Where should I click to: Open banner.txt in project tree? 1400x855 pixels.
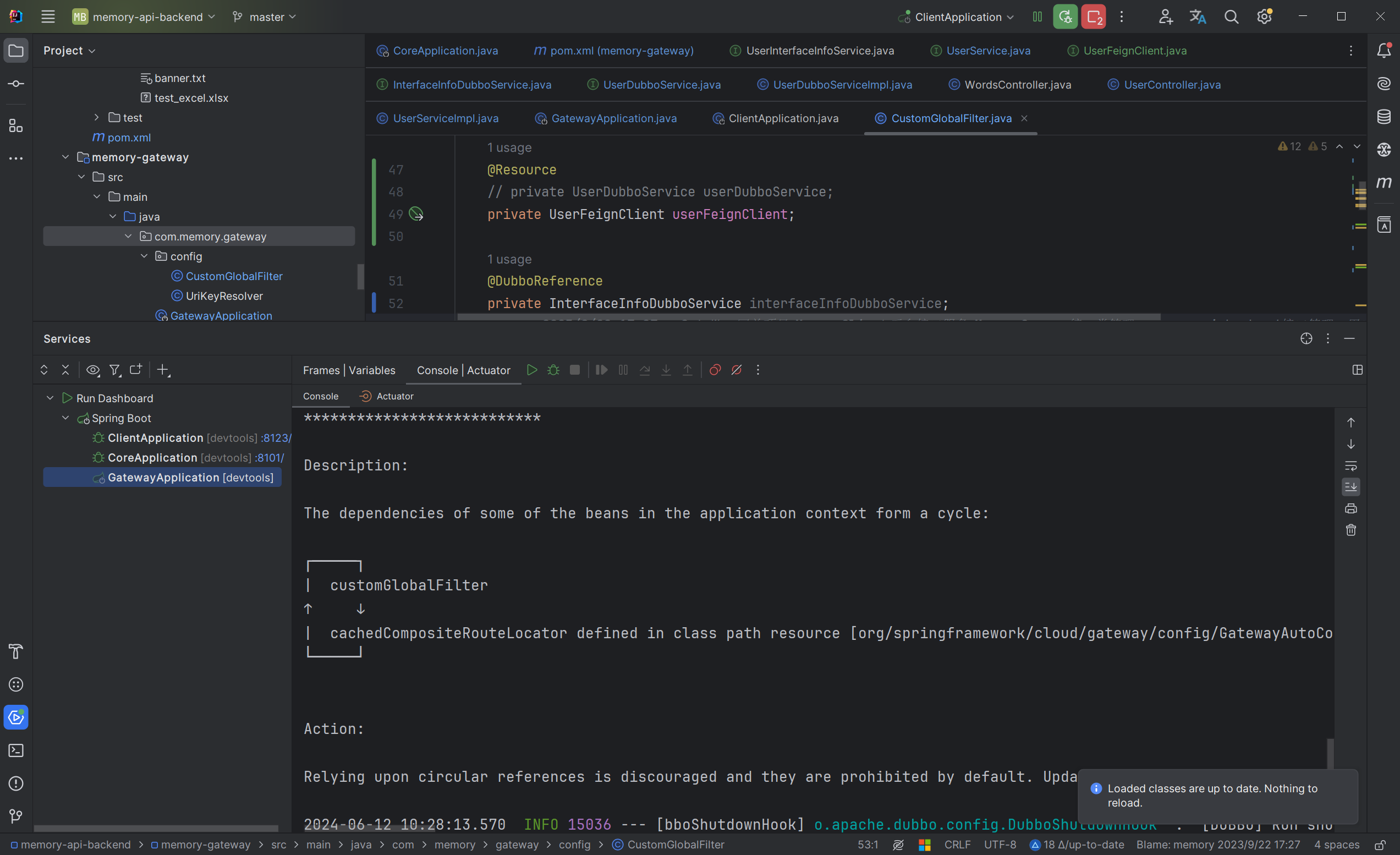[173, 78]
